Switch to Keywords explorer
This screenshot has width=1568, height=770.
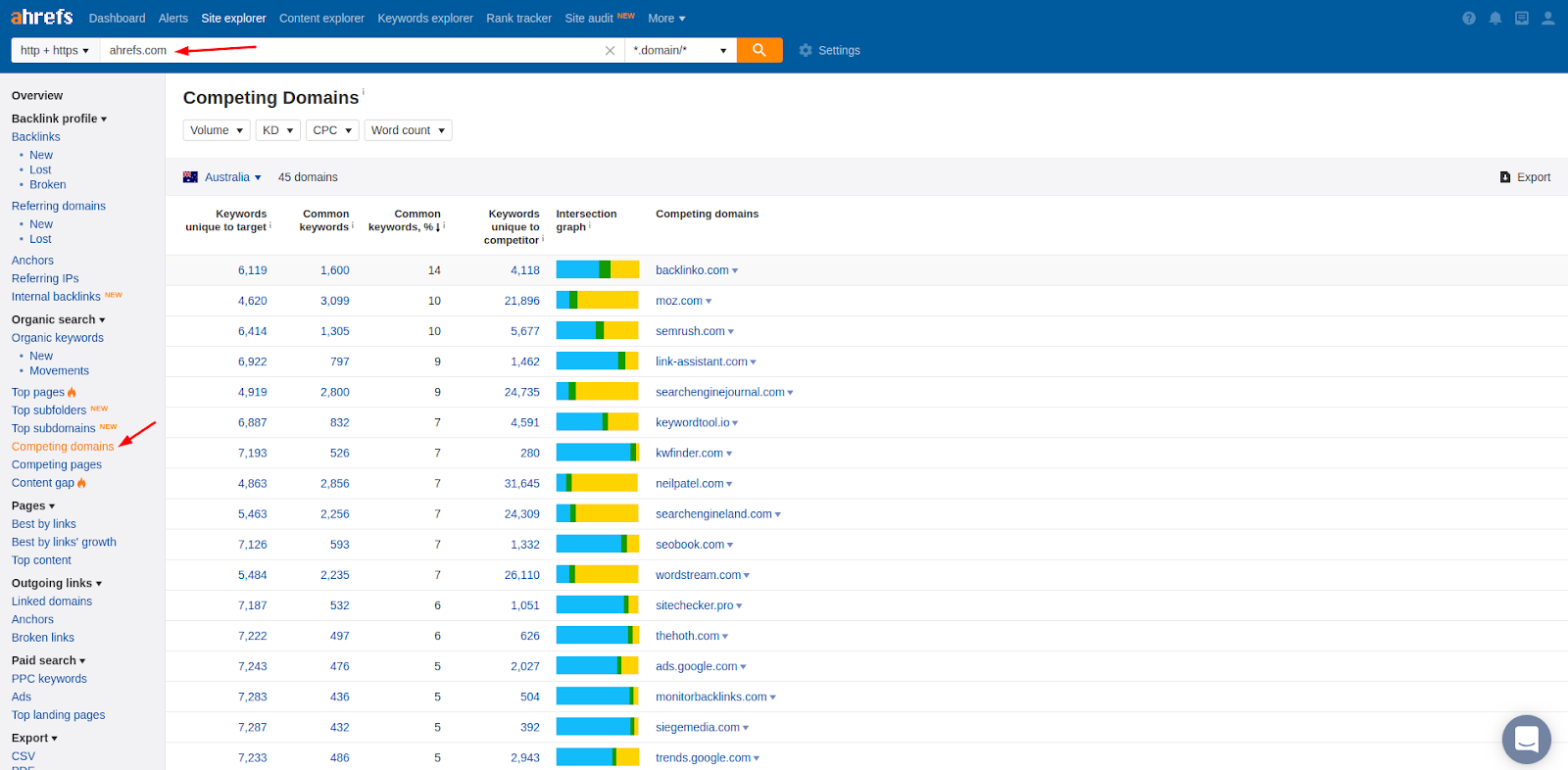click(x=425, y=18)
